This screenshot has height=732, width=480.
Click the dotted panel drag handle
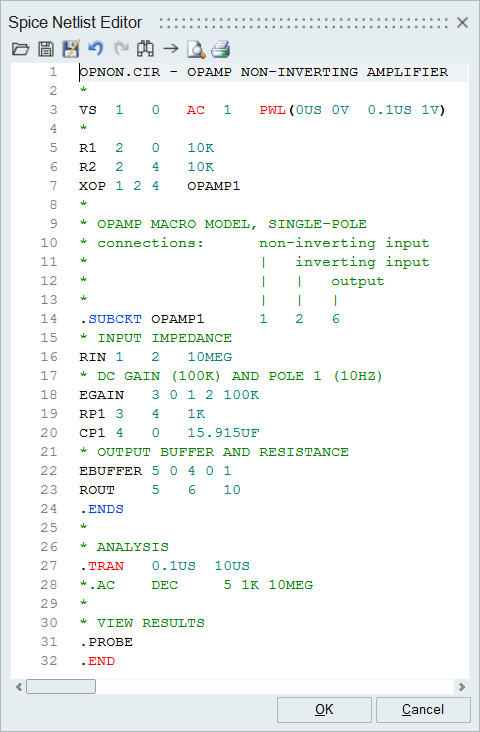pyautogui.click(x=304, y=23)
